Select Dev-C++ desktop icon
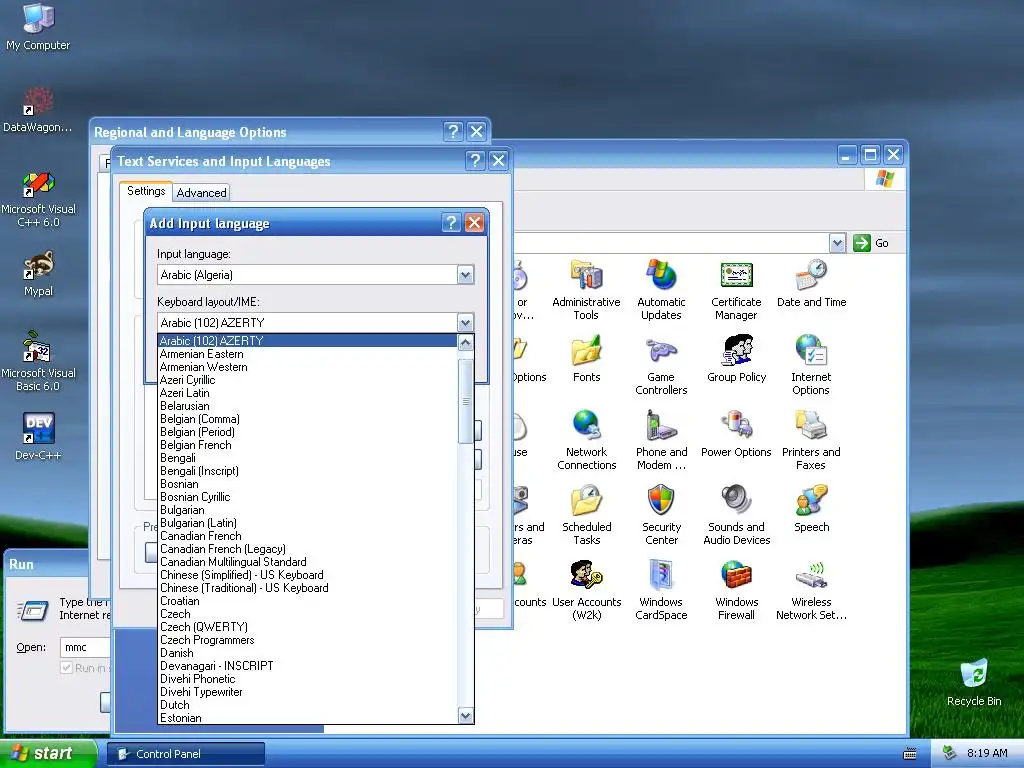The width and height of the screenshot is (1024, 768). [38, 436]
